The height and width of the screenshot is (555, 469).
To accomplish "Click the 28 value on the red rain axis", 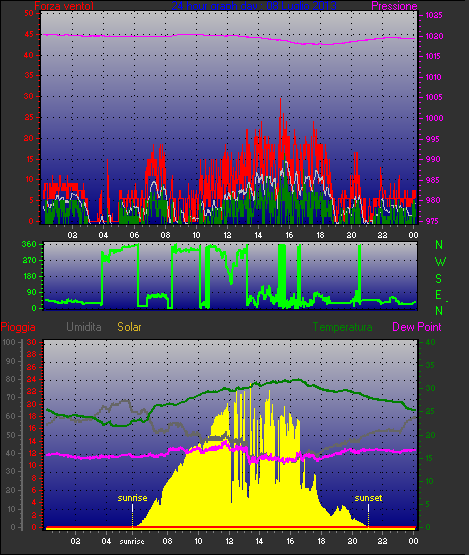I will coord(32,354).
